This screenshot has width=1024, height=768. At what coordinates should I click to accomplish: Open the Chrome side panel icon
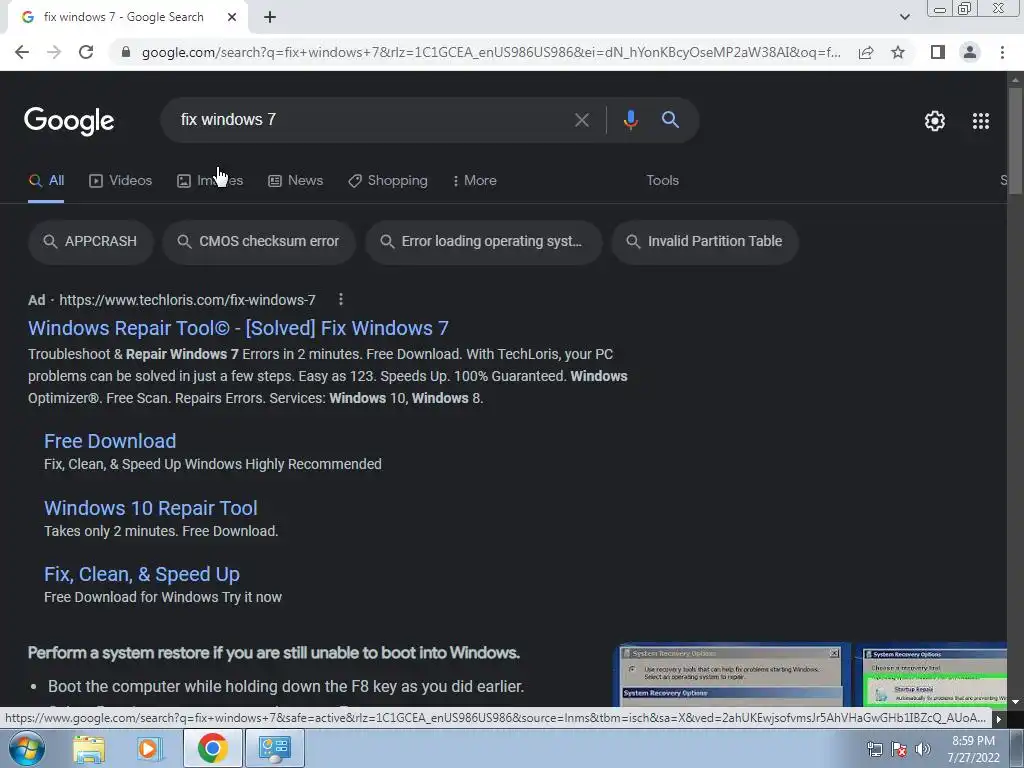[938, 52]
